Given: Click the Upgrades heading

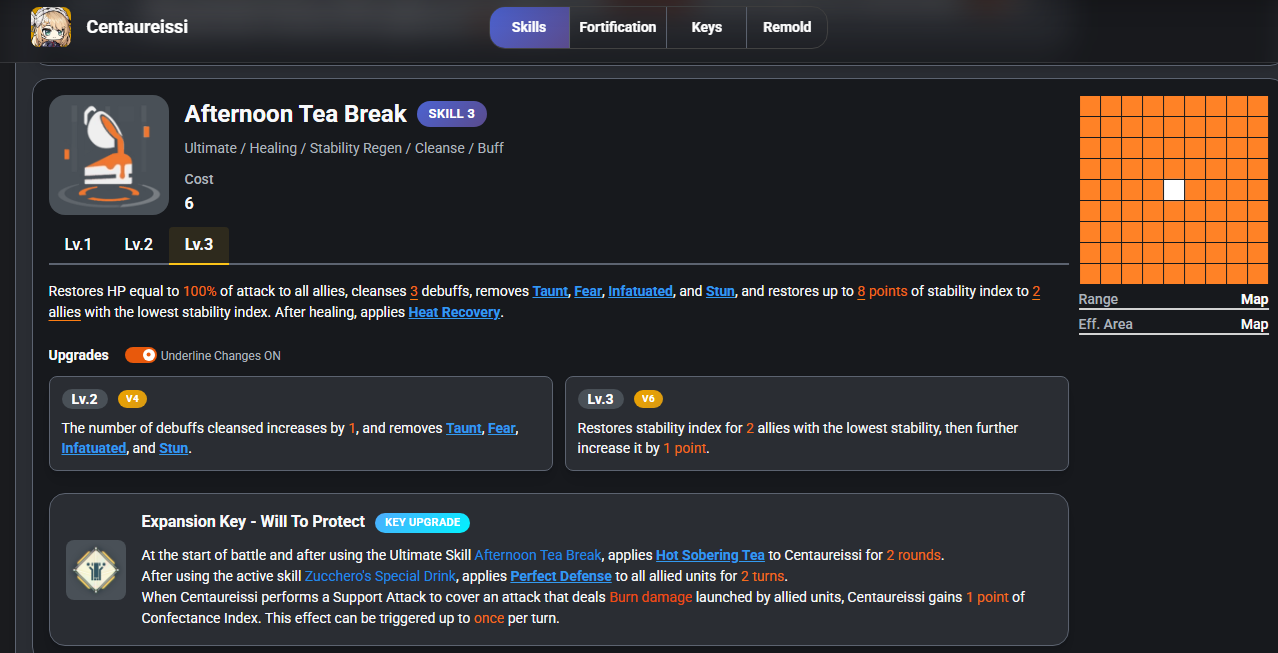Looking at the screenshot, I should [78, 355].
